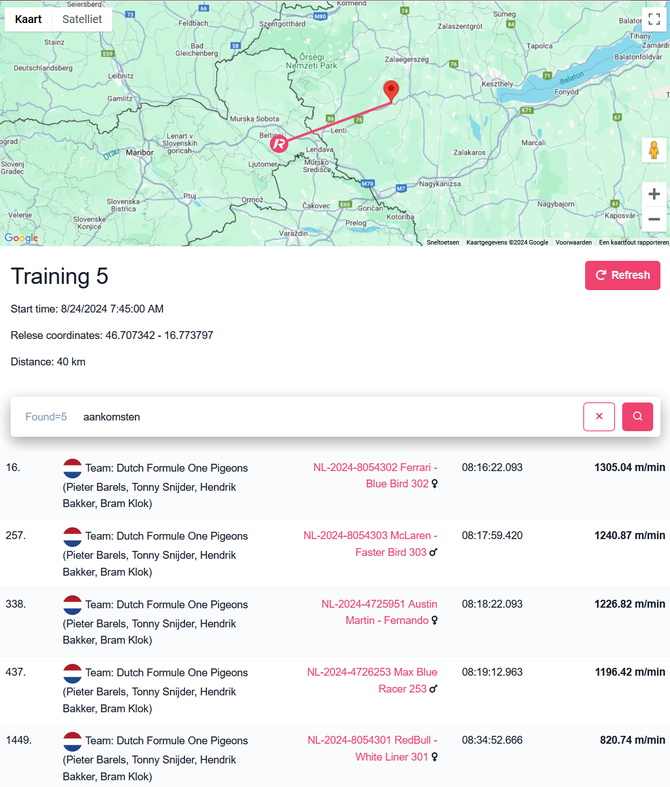670x787 pixels.
Task: Click rank number 1449.
Action: pyautogui.click(x=19, y=740)
